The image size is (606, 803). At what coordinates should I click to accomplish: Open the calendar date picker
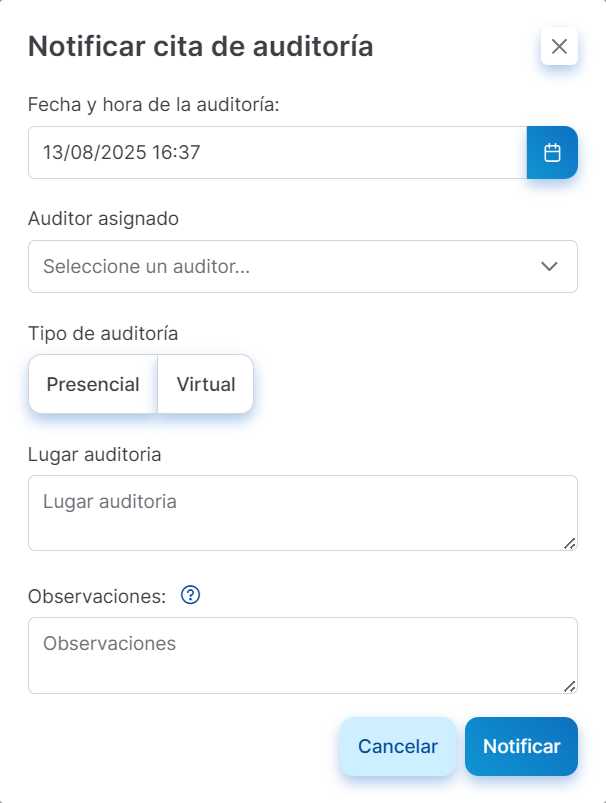tap(552, 153)
